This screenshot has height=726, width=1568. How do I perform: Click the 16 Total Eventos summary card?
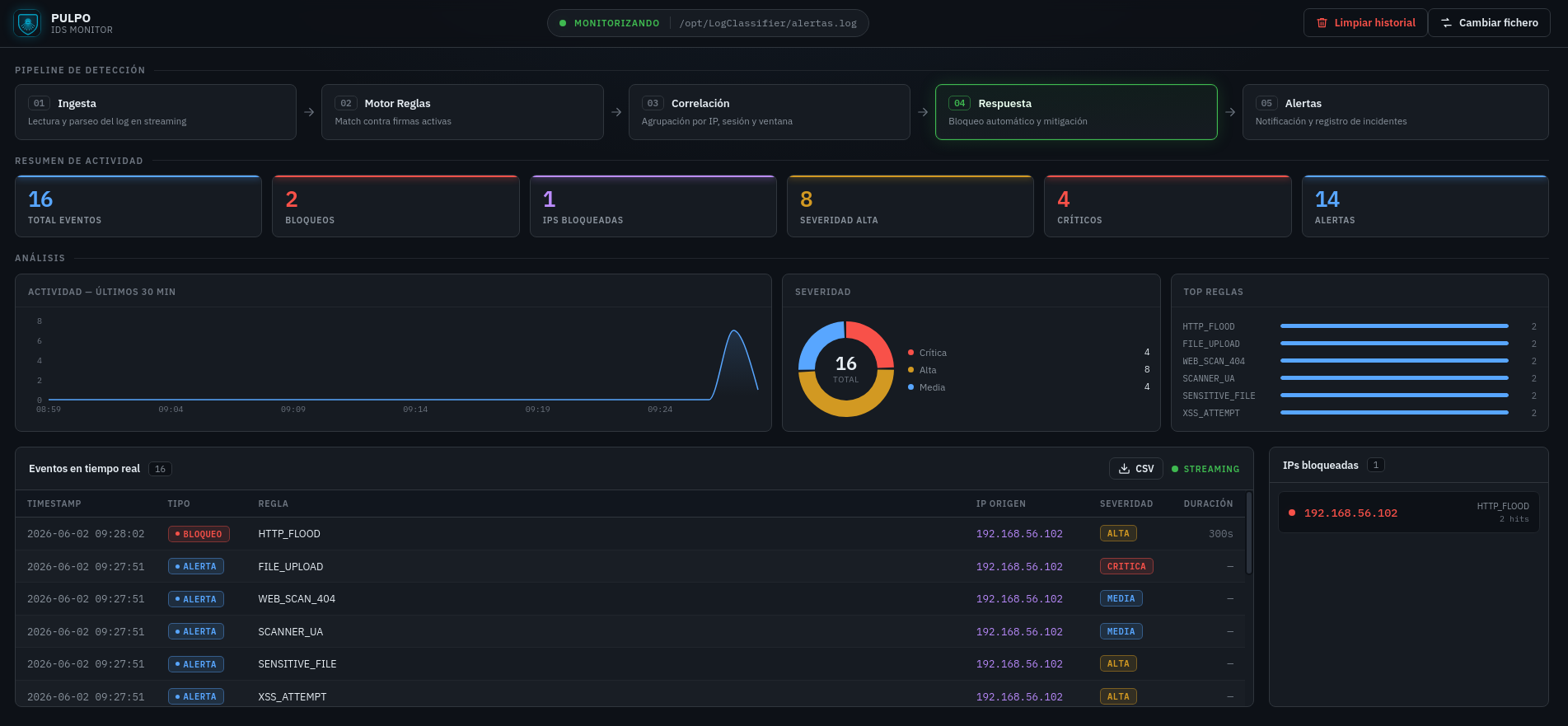point(138,206)
